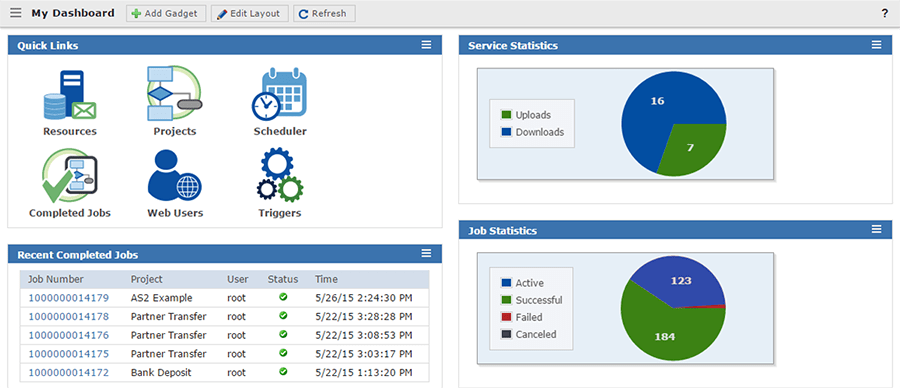
Task: Open job number 1000000014179
Action: point(68,298)
